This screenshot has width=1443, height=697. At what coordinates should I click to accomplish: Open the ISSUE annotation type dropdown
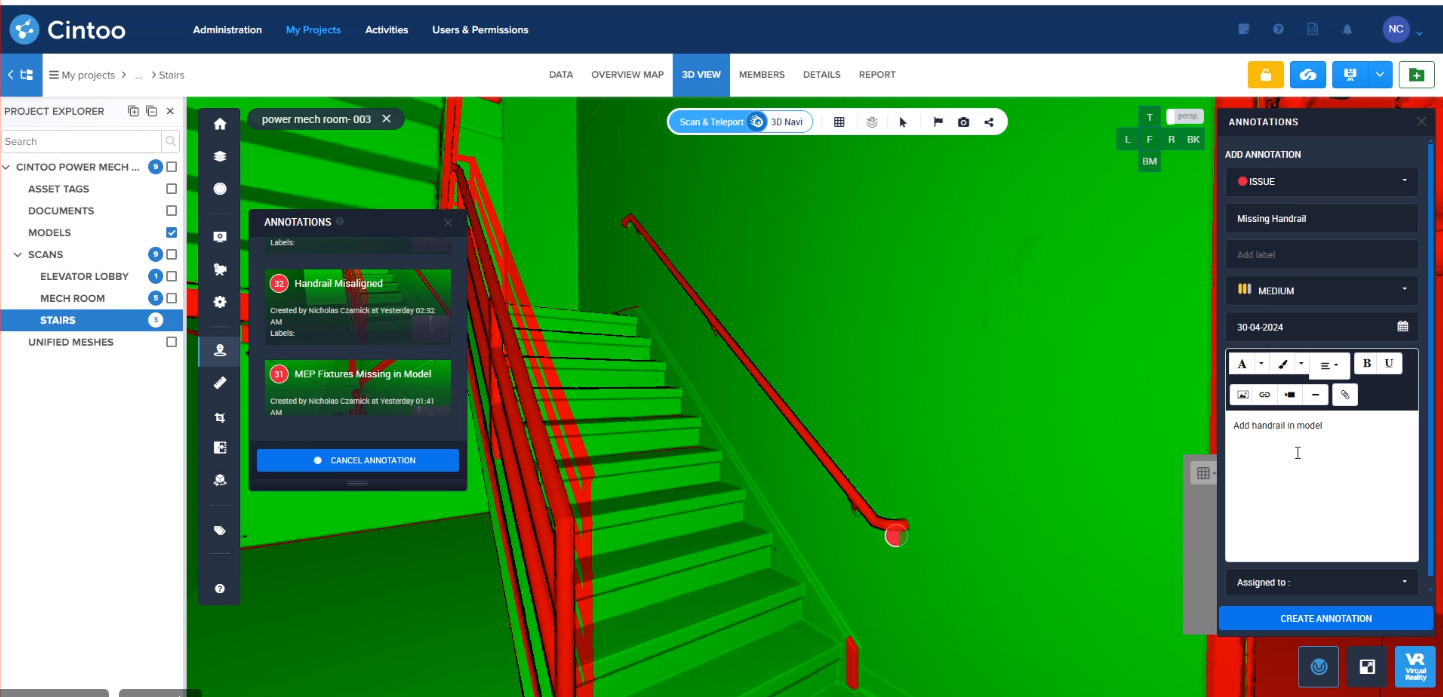pyautogui.click(x=1321, y=181)
